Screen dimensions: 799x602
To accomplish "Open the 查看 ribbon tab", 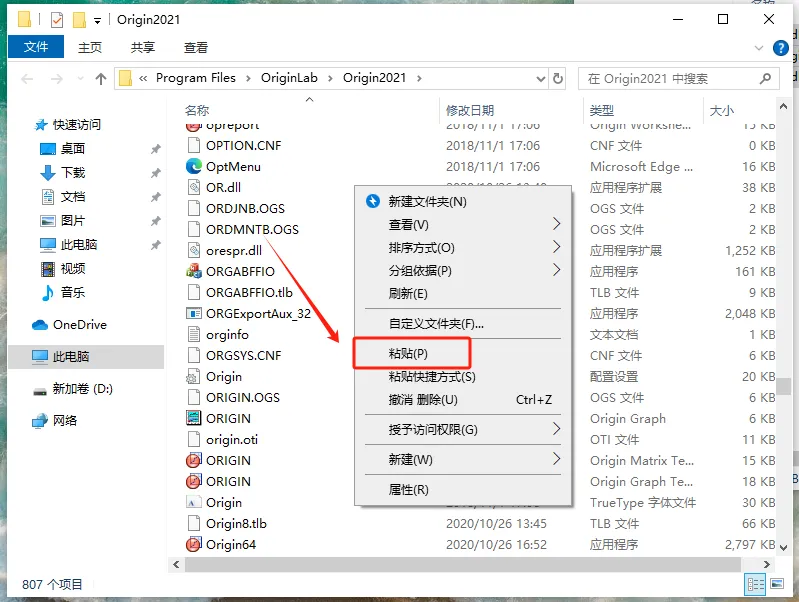I will coord(196,47).
